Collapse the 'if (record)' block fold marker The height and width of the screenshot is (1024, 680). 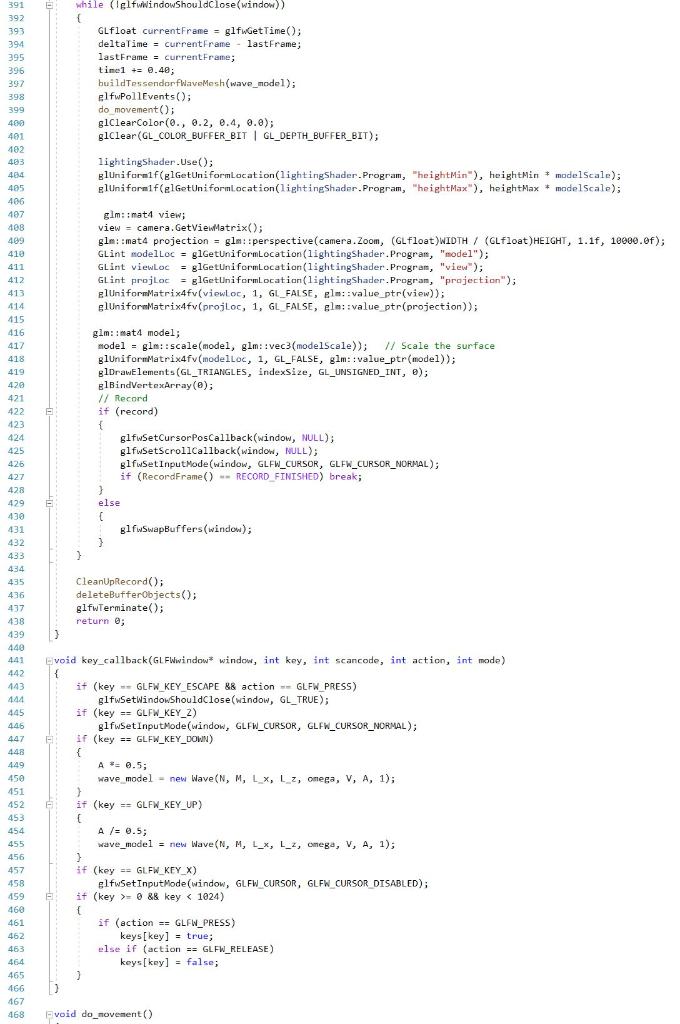point(49,411)
